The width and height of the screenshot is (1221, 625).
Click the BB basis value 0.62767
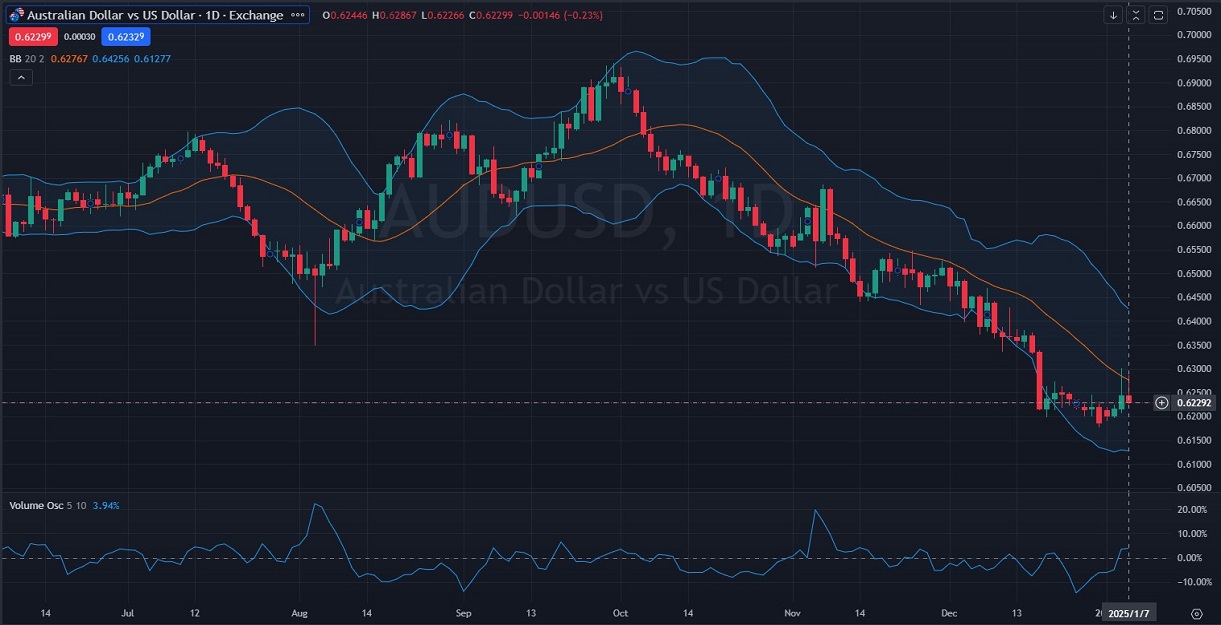pos(69,59)
